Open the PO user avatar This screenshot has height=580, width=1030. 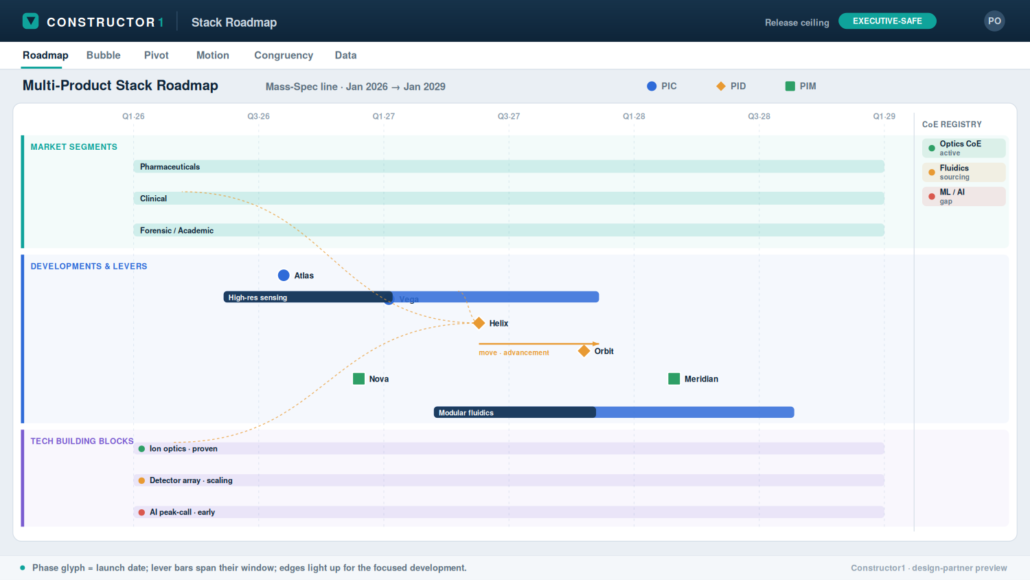coord(994,21)
